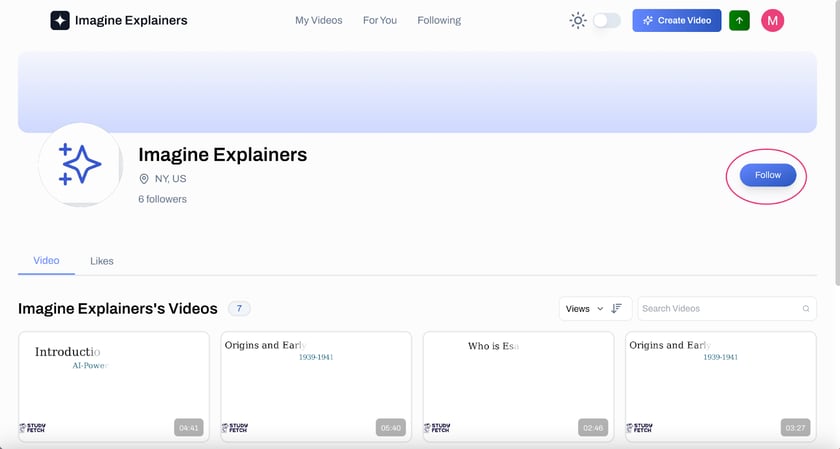Open the Imagine Explainers home title link
Image resolution: width=840 pixels, height=449 pixels.
pyautogui.click(x=131, y=20)
